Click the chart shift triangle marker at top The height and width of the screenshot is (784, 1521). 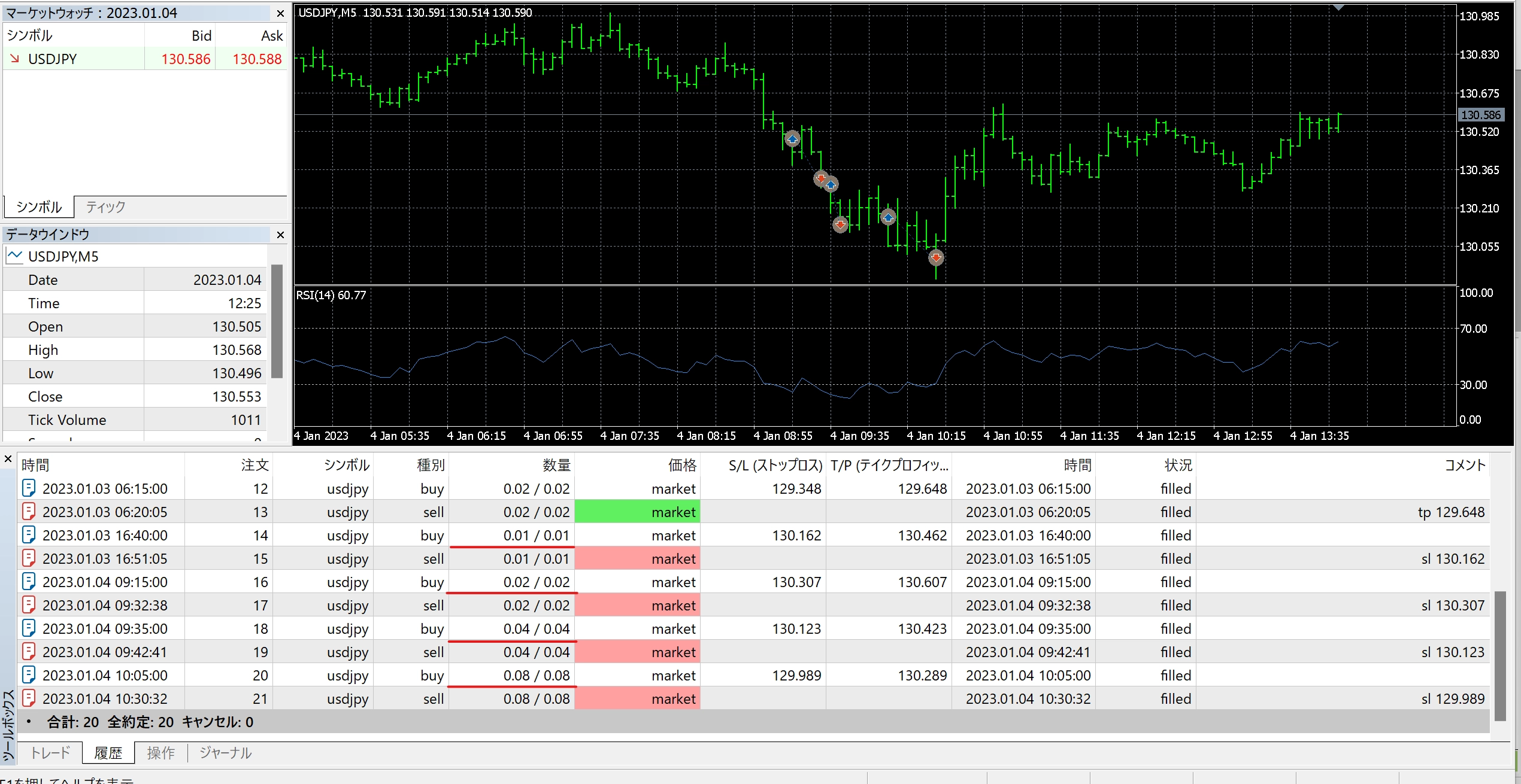click(x=1339, y=7)
